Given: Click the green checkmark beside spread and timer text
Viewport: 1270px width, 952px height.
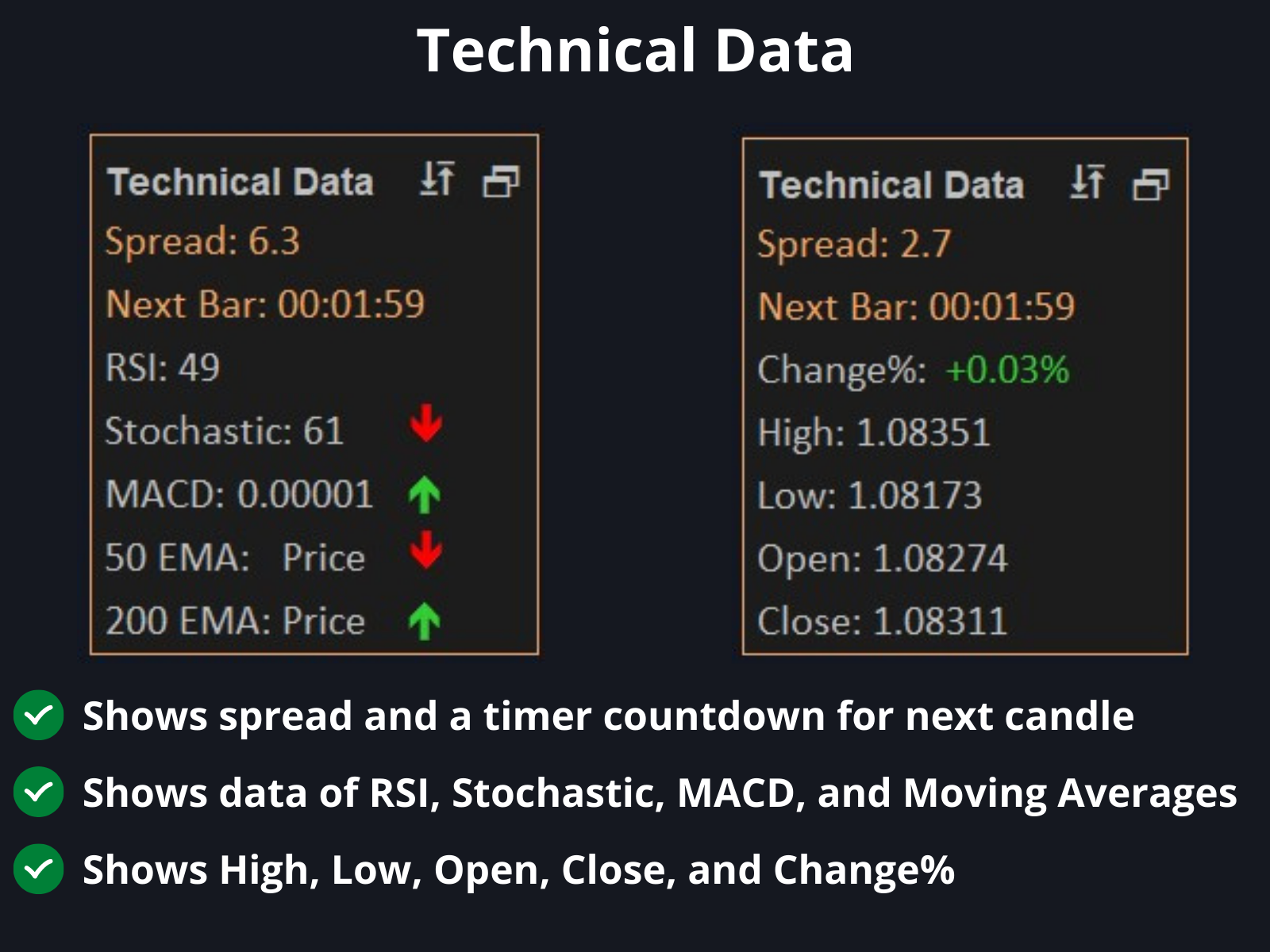Looking at the screenshot, I should [x=38, y=716].
